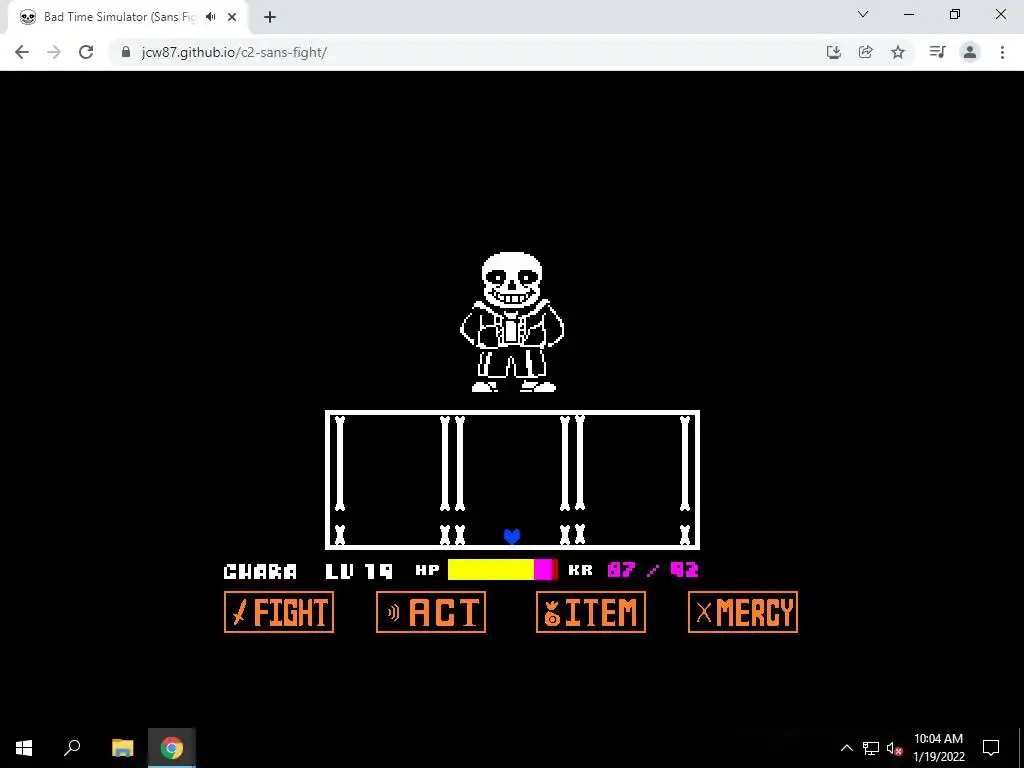This screenshot has height=768, width=1024.
Task: Reload the Bad Time Simulator page
Action: pos(86,52)
